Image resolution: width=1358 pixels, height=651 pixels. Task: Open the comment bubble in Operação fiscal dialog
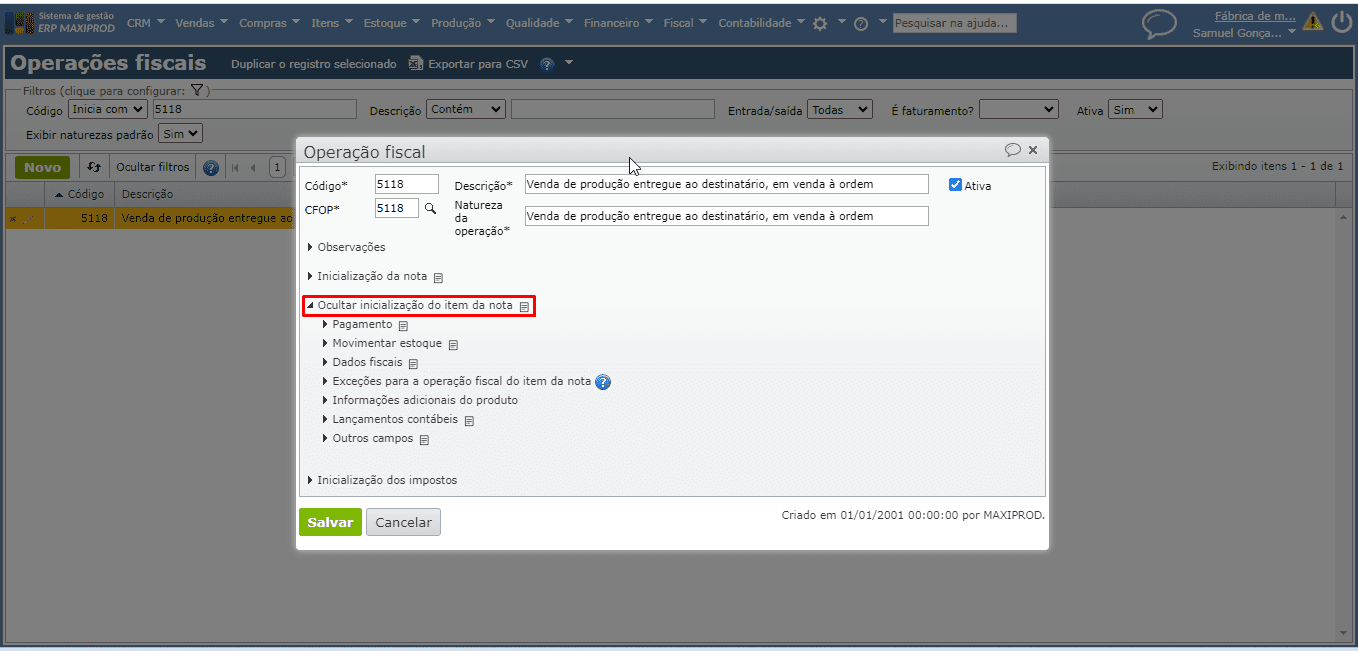tap(1013, 150)
